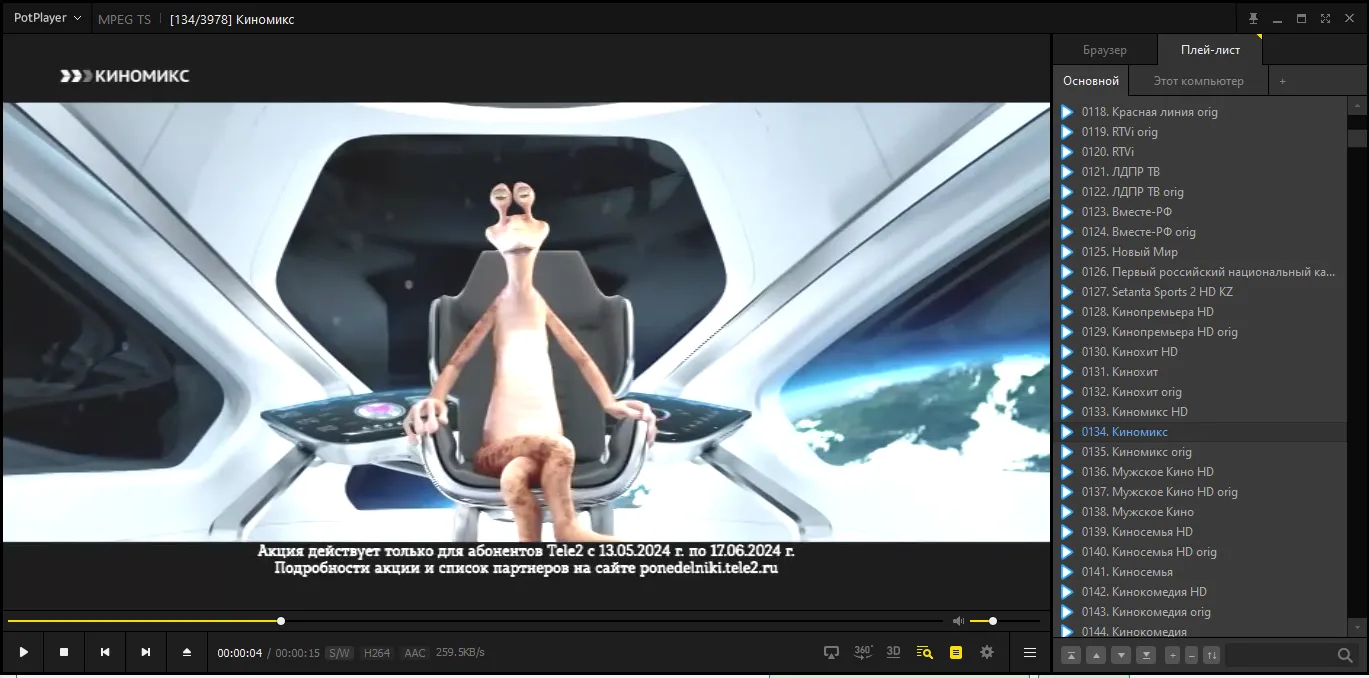The height and width of the screenshot is (678, 1369).
Task: Switch to the Плей-лист tab
Action: click(x=1210, y=50)
